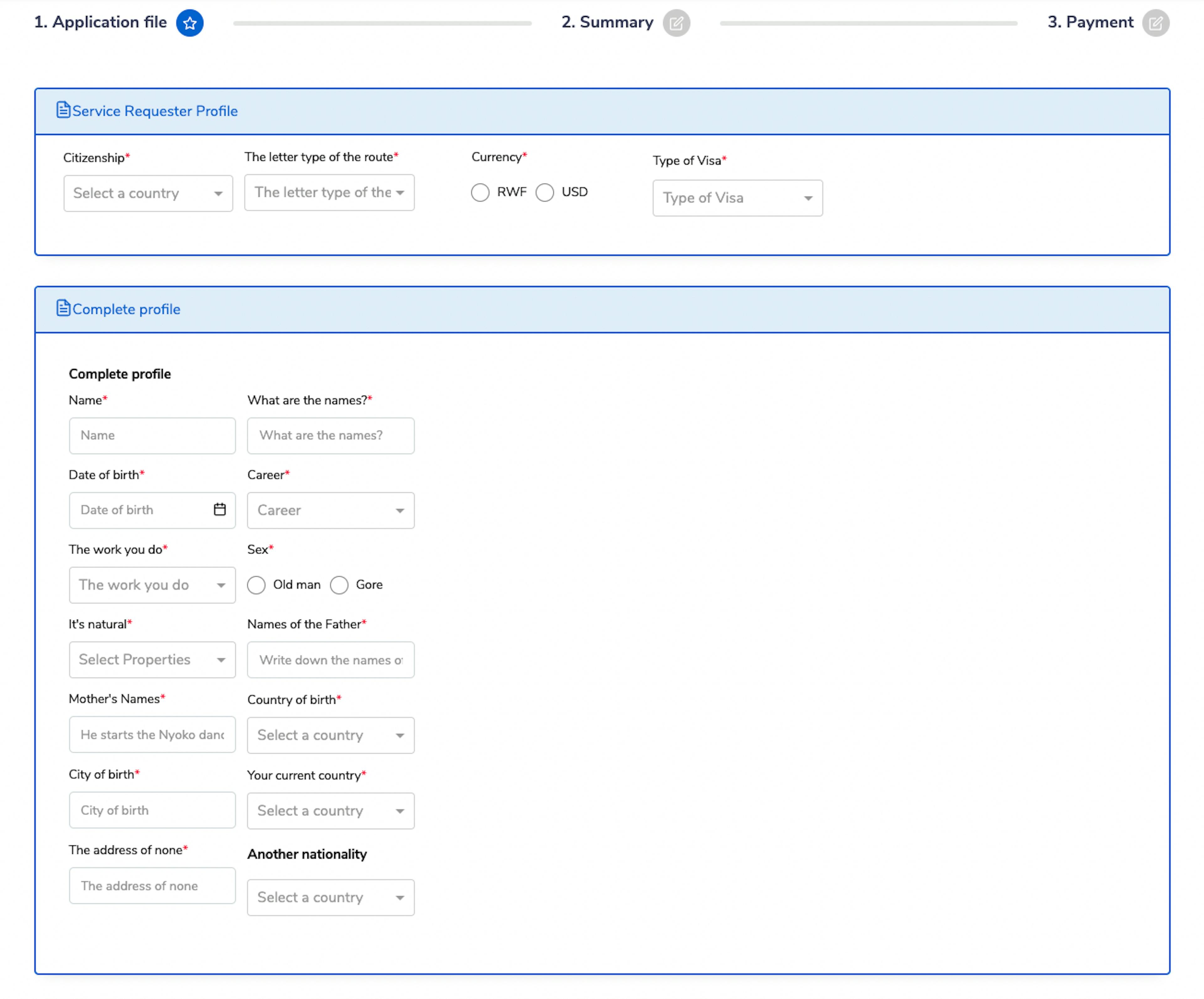Click the bold Complete profile subheading
The height and width of the screenshot is (999, 1204).
(120, 374)
